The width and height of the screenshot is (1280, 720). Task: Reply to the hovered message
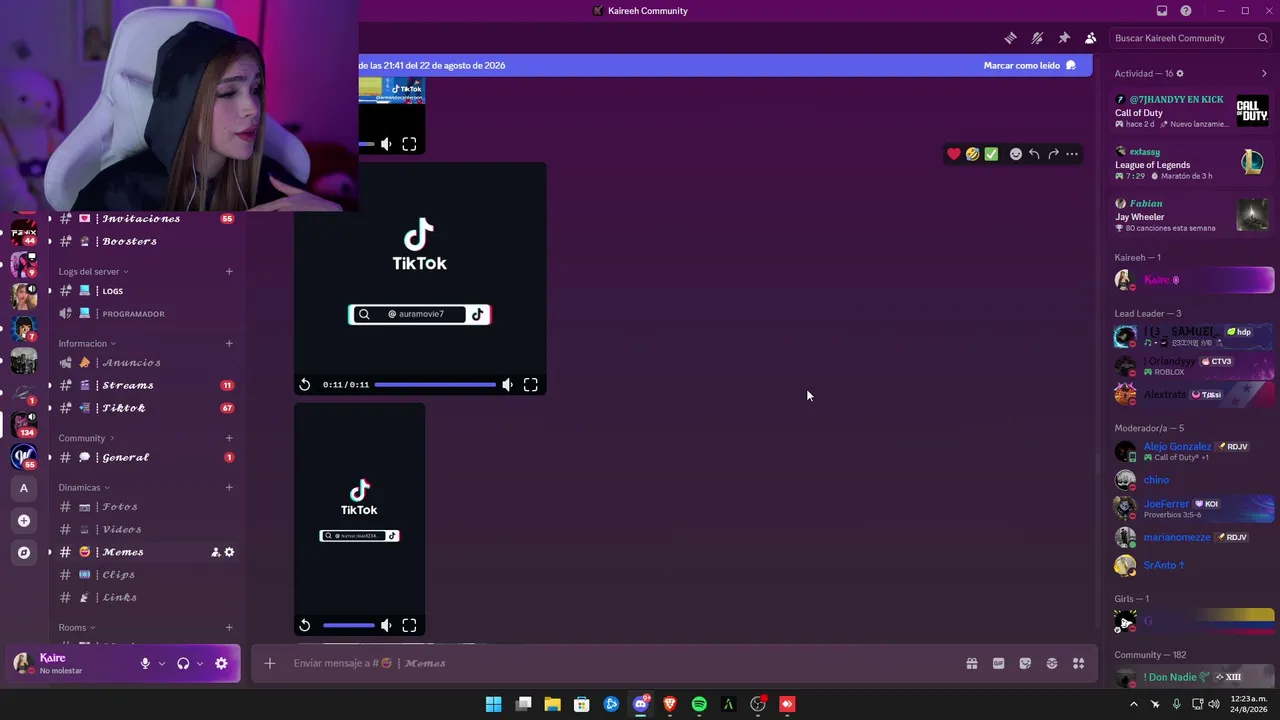[x=1034, y=154]
